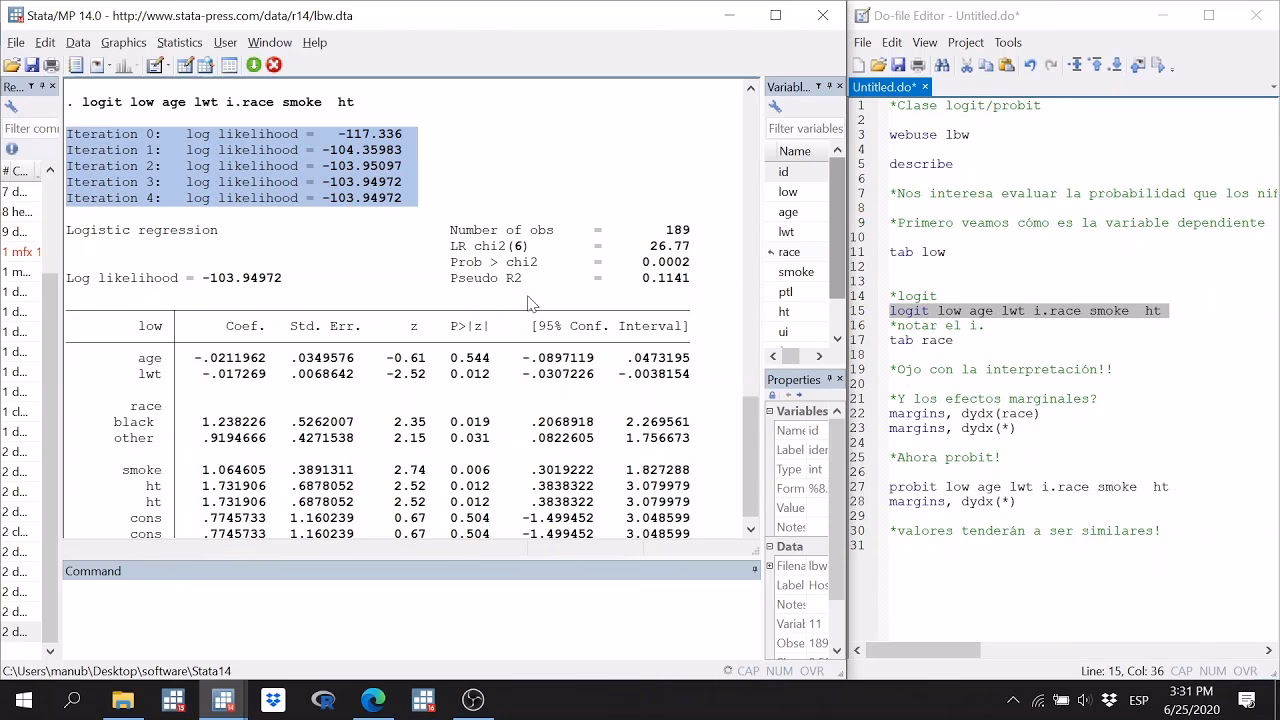Select the smoke variable in the Variables list
Image resolution: width=1280 pixels, height=720 pixels.
pyautogui.click(x=796, y=272)
